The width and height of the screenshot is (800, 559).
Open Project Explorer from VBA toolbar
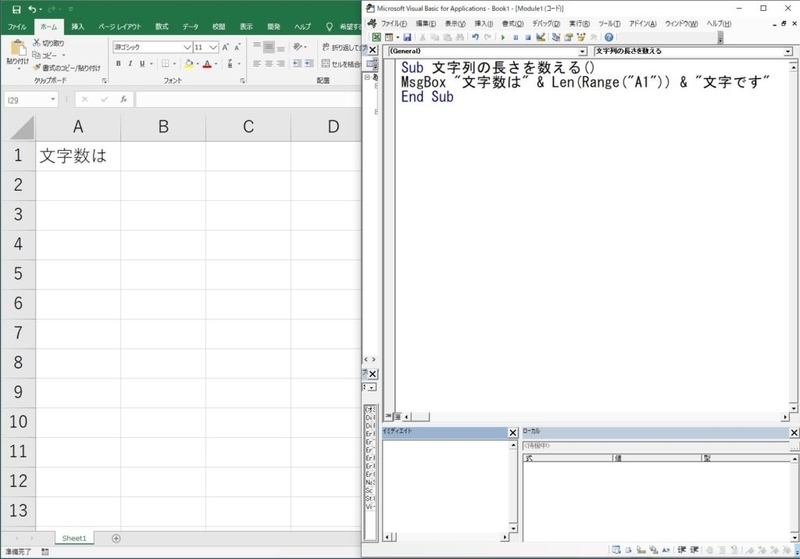tap(556, 37)
